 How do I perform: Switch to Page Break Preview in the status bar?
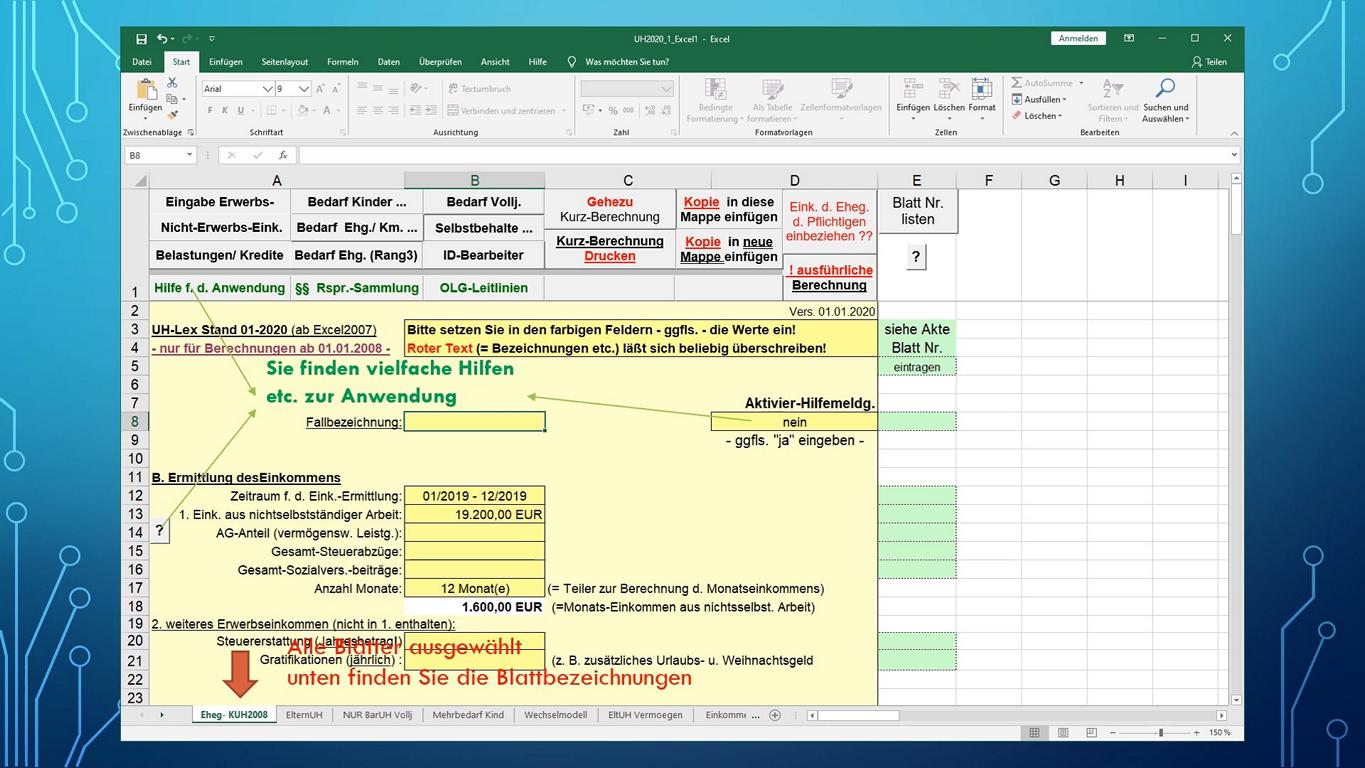point(1093,733)
